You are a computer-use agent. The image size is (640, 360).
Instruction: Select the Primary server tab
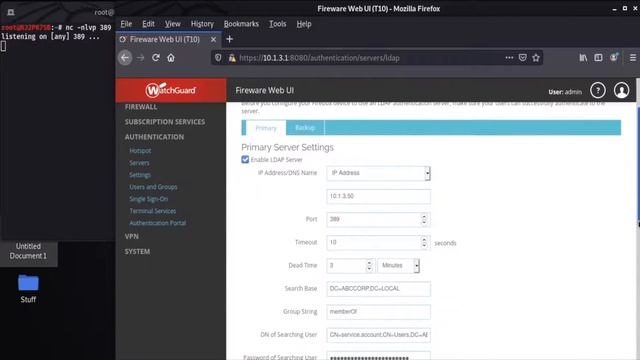point(266,128)
